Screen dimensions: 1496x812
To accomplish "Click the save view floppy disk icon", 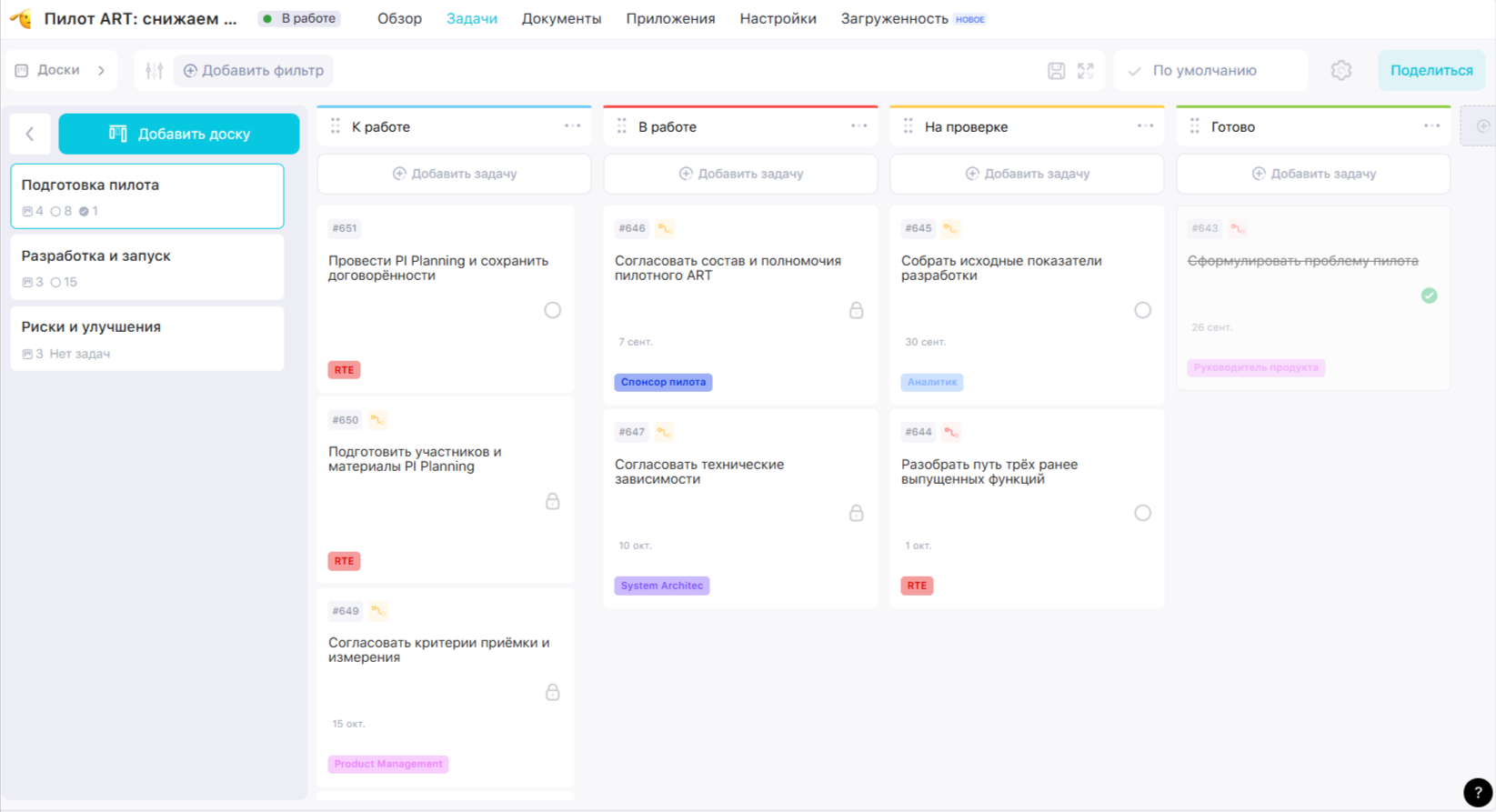I will tap(1056, 71).
